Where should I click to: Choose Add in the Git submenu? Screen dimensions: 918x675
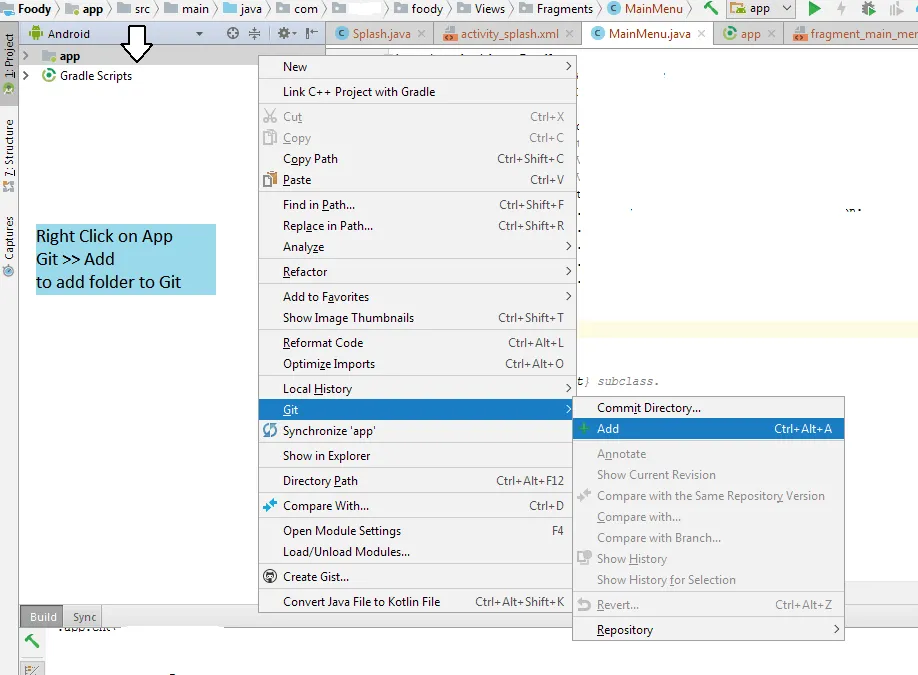coord(708,429)
